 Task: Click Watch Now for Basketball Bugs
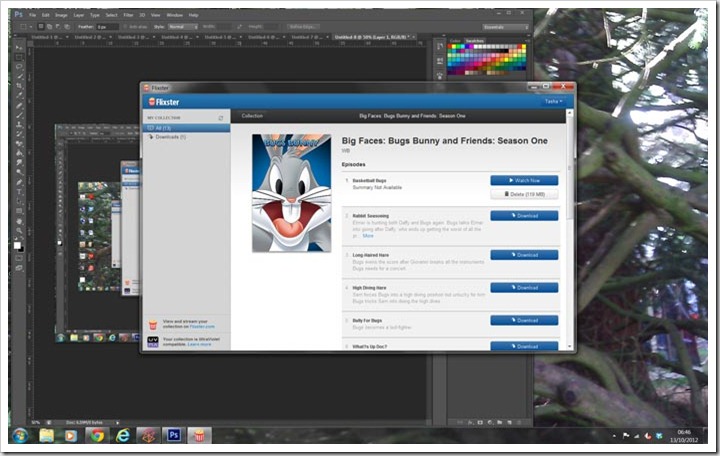524,180
